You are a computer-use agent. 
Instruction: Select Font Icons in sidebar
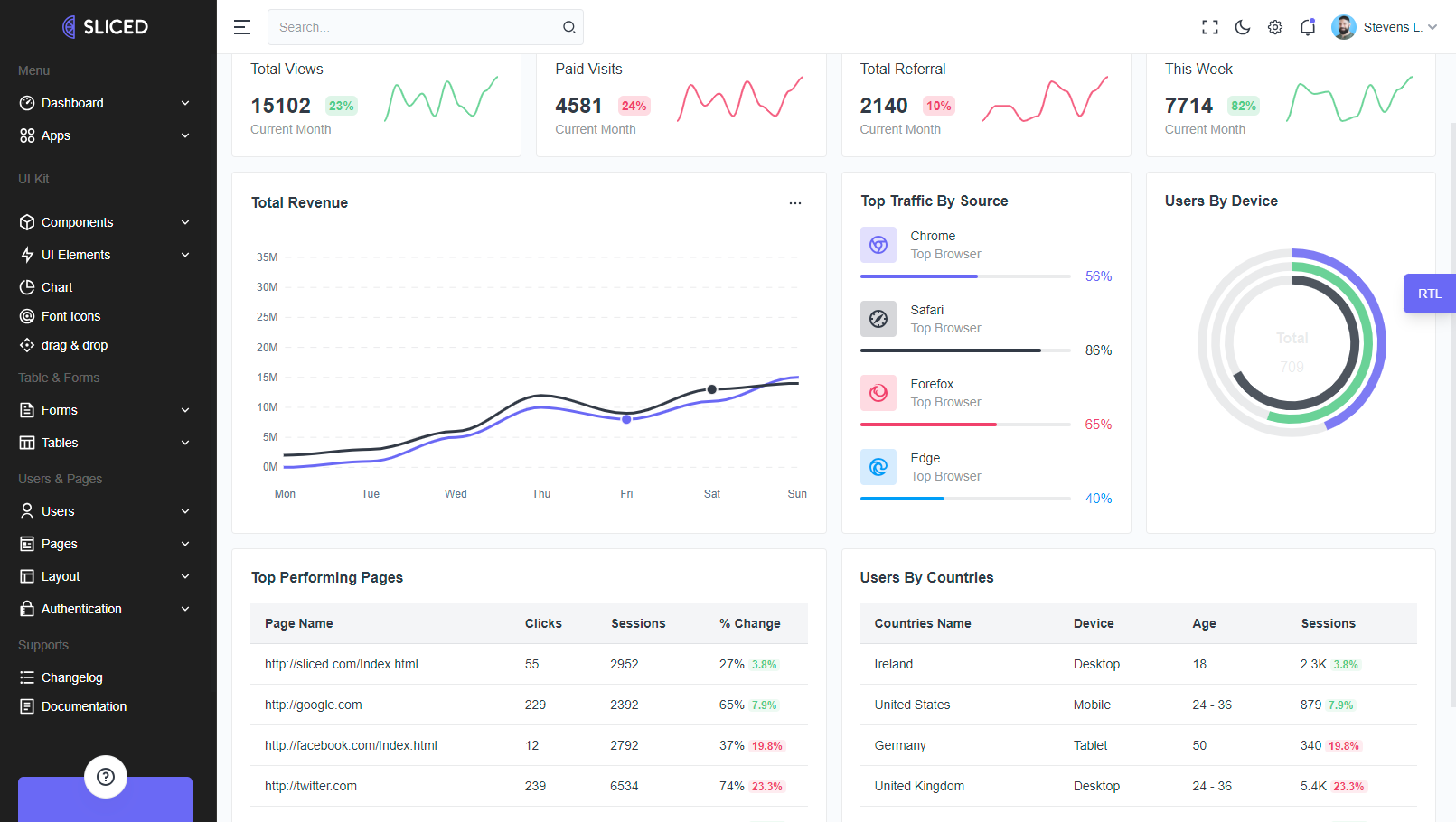(x=70, y=316)
